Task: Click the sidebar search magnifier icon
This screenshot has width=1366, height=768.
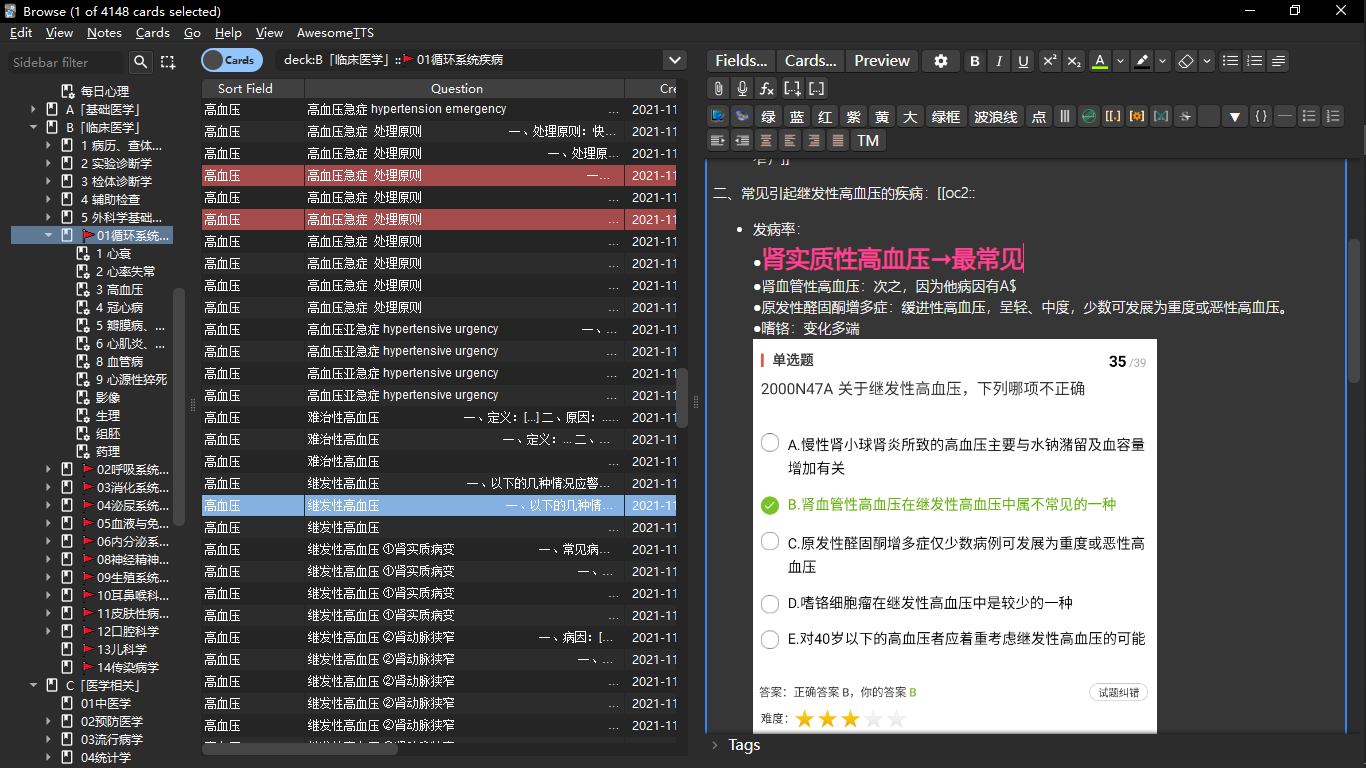Action: pyautogui.click(x=141, y=62)
